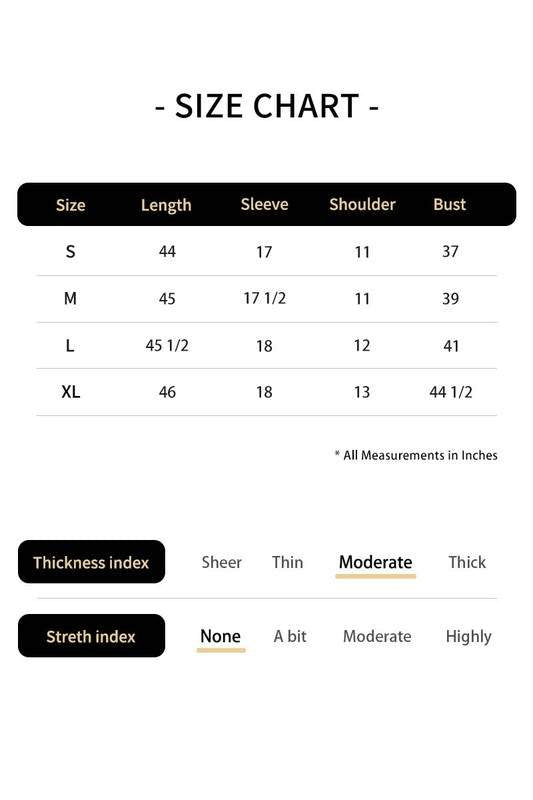Select the highlighted None stretch option
The height and width of the screenshot is (800, 533).
coord(220,636)
